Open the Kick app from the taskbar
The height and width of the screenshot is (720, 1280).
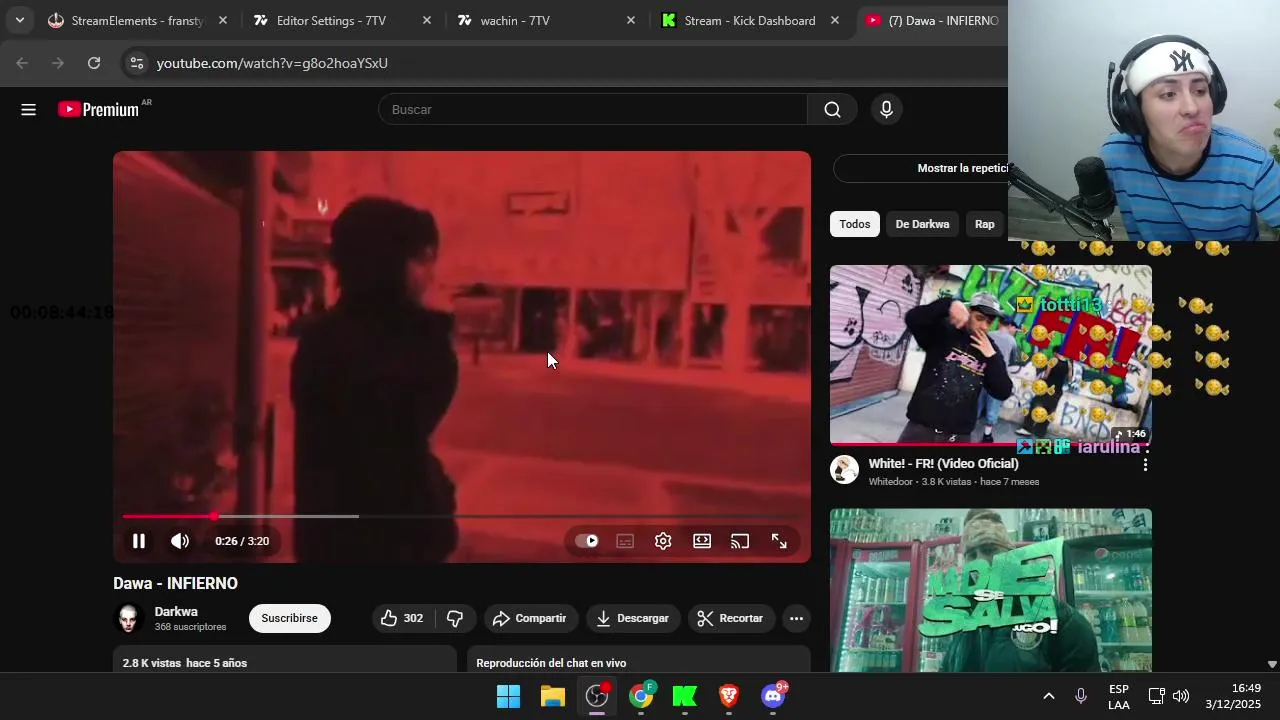(x=685, y=696)
